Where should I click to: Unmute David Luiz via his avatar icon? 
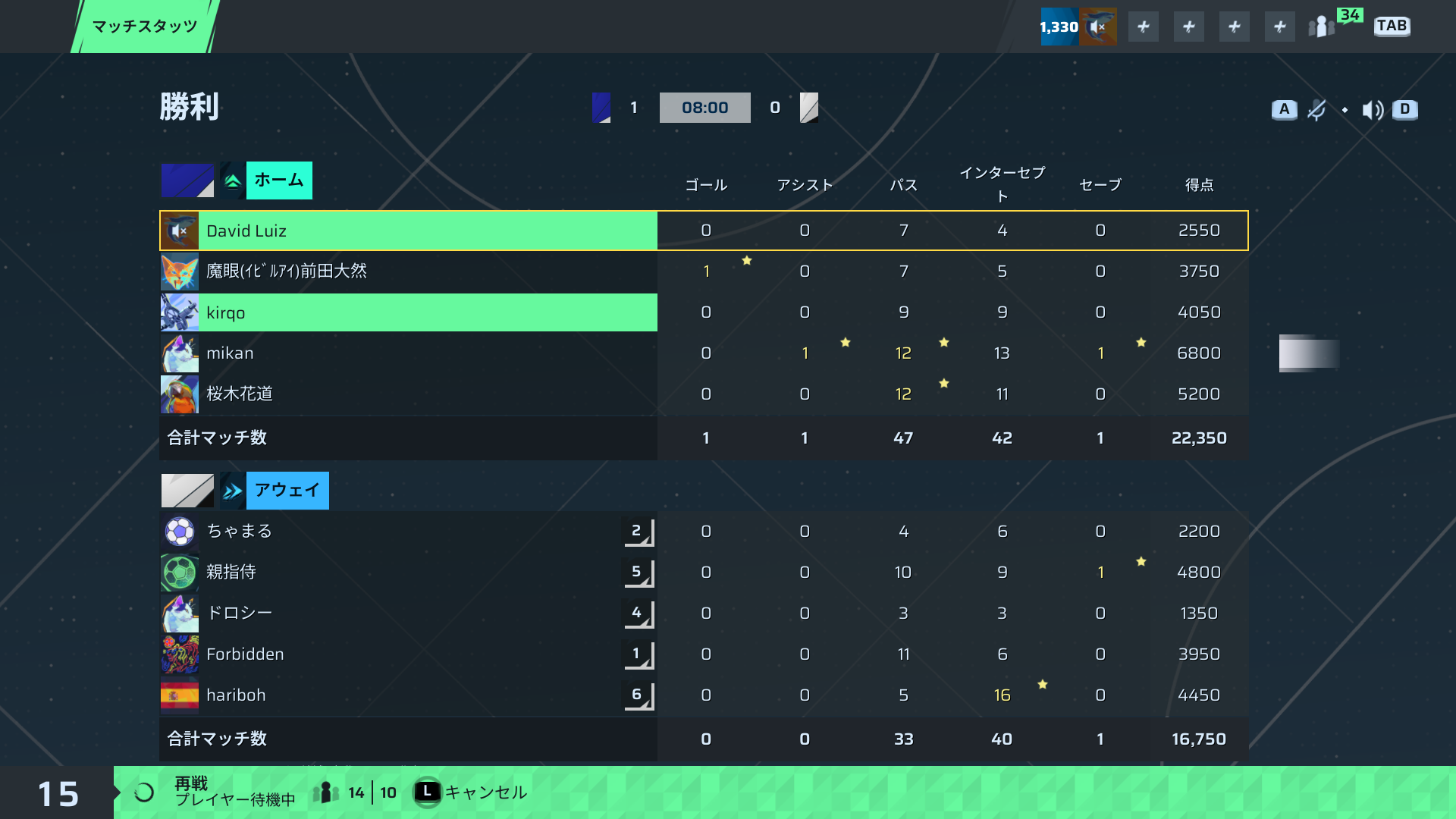(180, 231)
